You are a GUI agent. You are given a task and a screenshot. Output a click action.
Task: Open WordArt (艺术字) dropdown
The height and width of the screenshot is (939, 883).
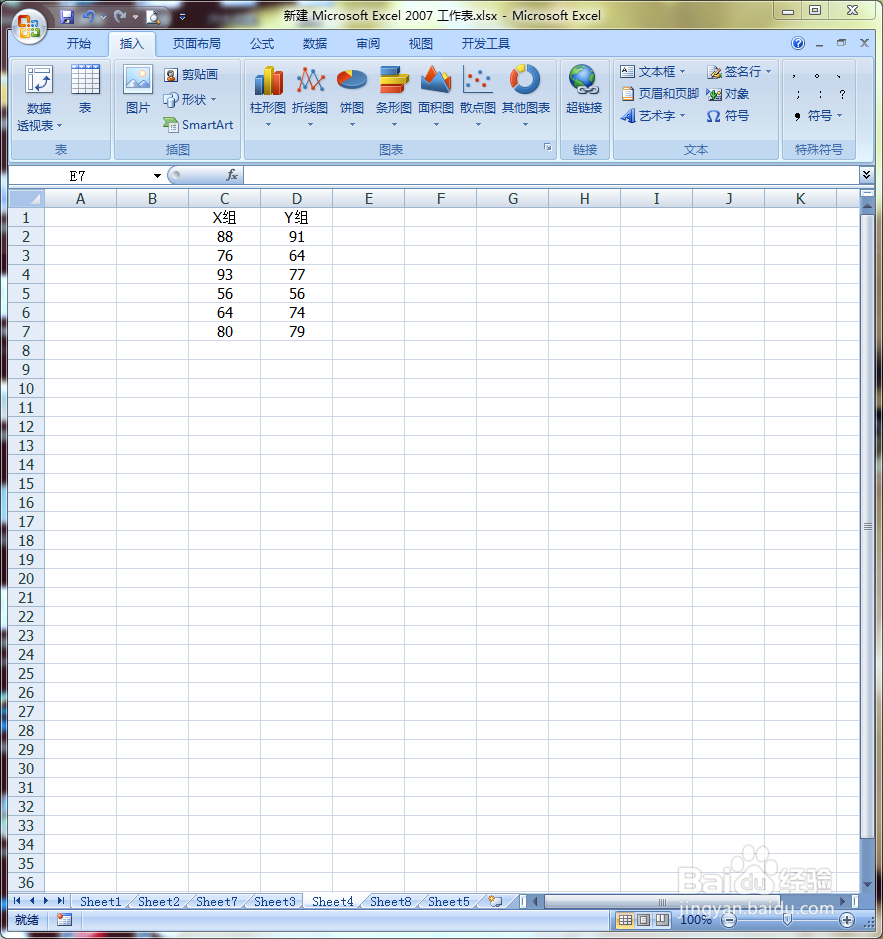(x=653, y=116)
